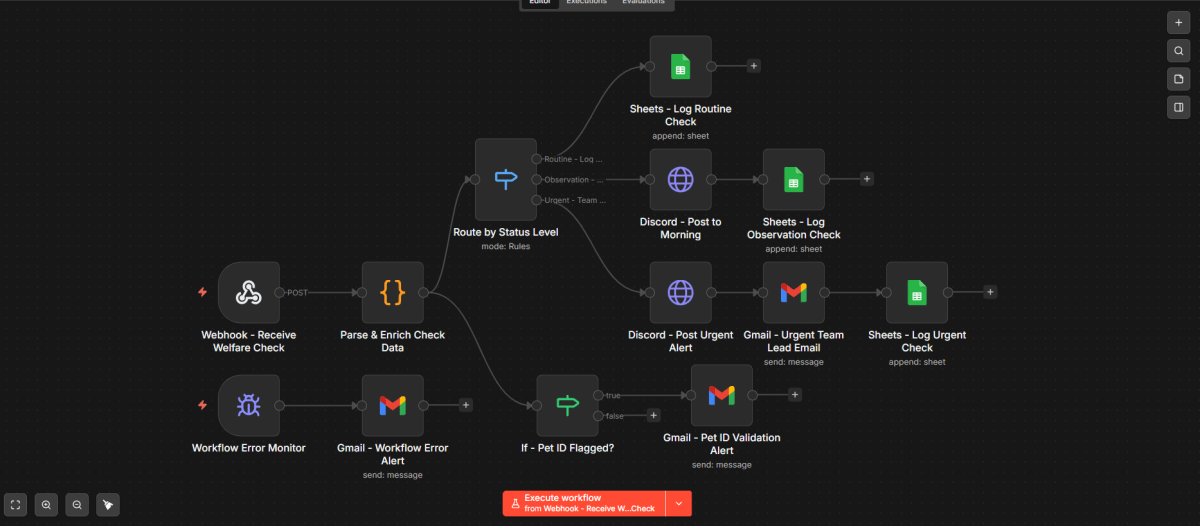Select the Discord - Post Urgent Alert node
The width and height of the screenshot is (1200, 526).
[x=680, y=293]
